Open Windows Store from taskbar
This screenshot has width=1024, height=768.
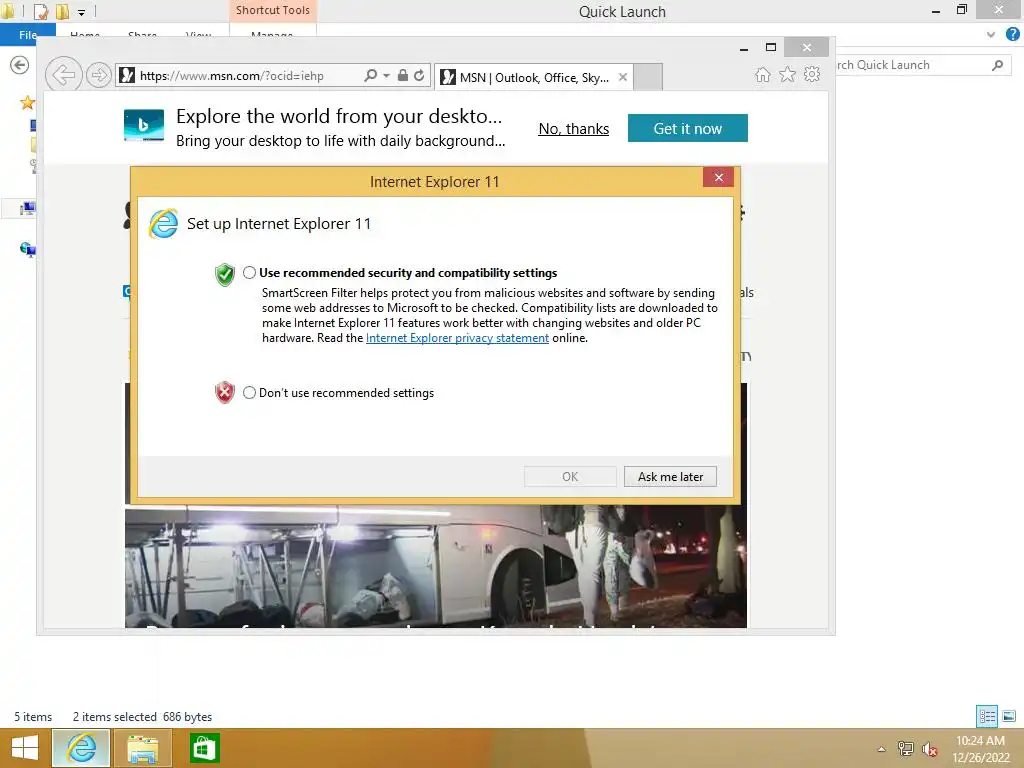click(x=204, y=748)
